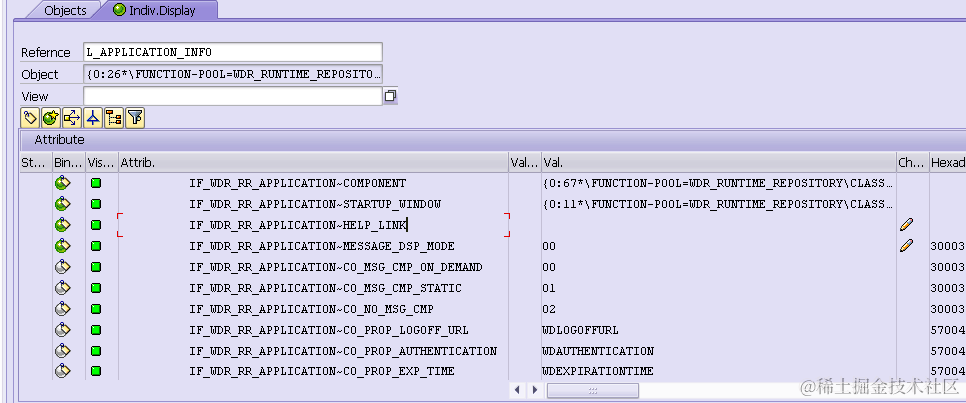Click the horizontal scrollbar left arrow

(518, 390)
